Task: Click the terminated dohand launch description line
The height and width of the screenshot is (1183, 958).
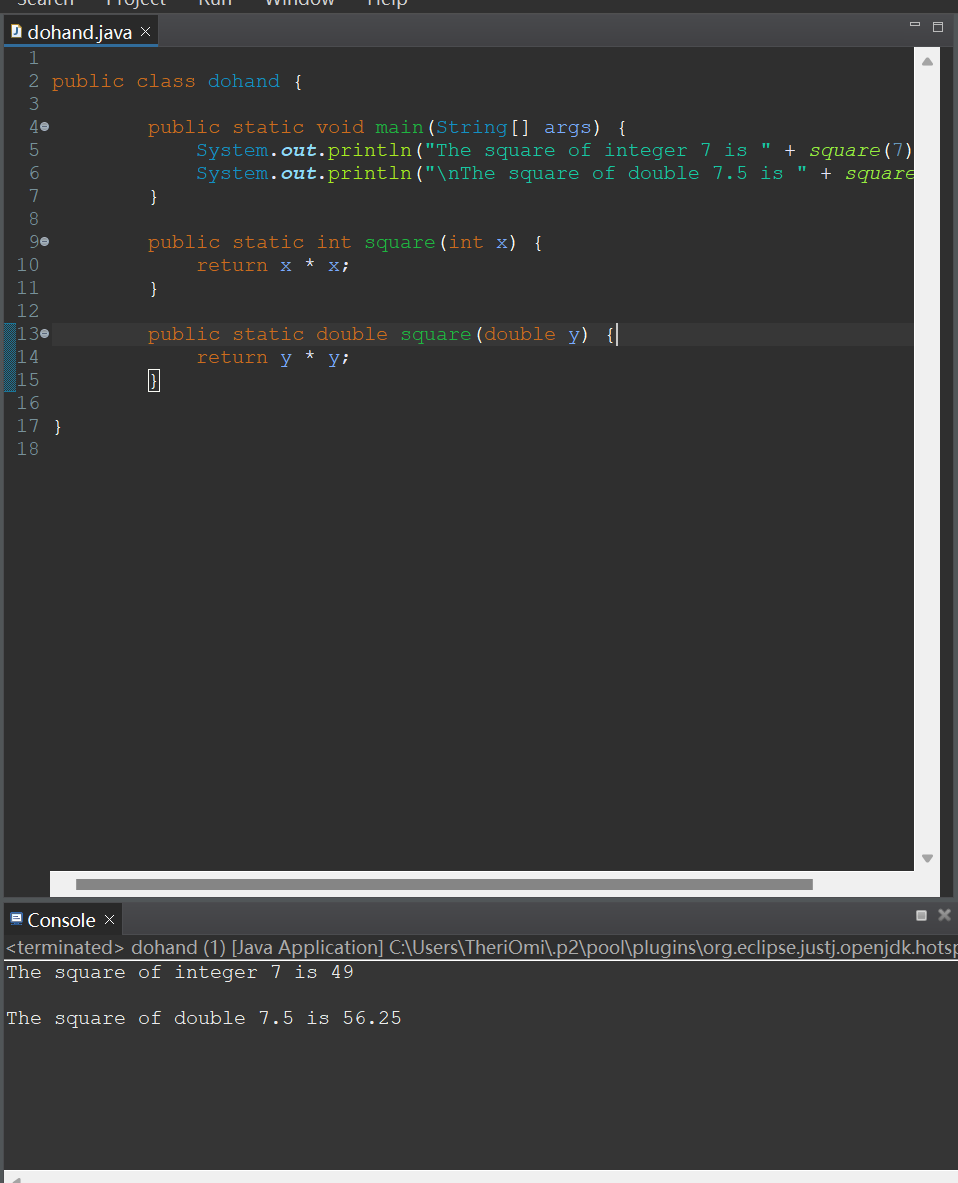Action: pyautogui.click(x=481, y=948)
